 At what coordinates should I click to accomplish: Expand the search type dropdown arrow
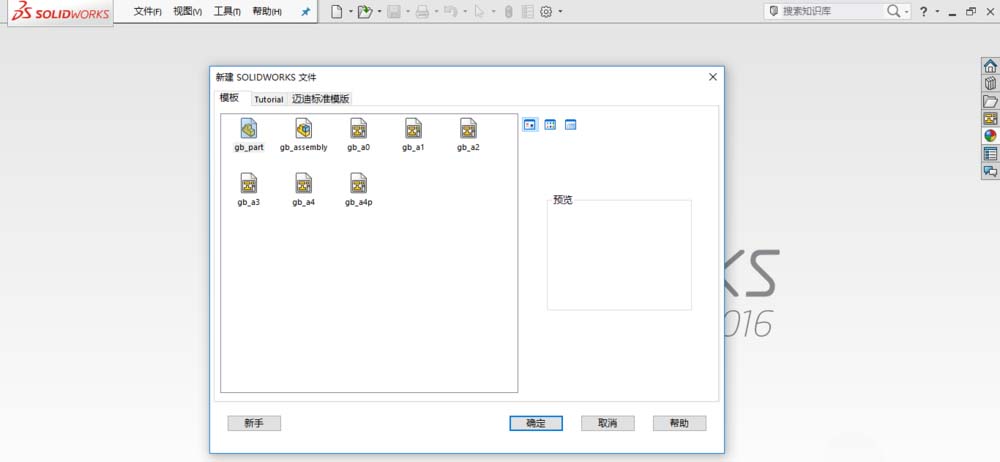point(906,12)
